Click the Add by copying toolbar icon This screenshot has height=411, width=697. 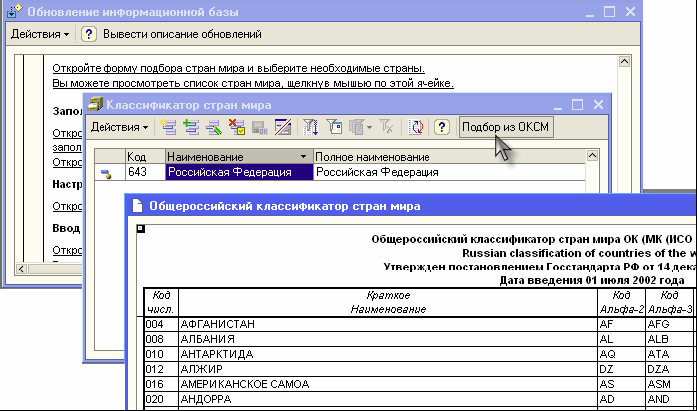[190, 127]
